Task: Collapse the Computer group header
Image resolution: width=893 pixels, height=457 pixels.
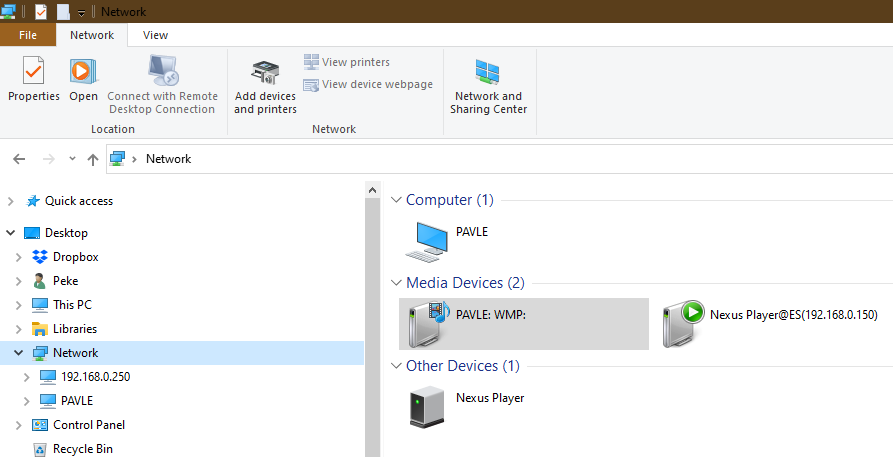Action: point(396,200)
